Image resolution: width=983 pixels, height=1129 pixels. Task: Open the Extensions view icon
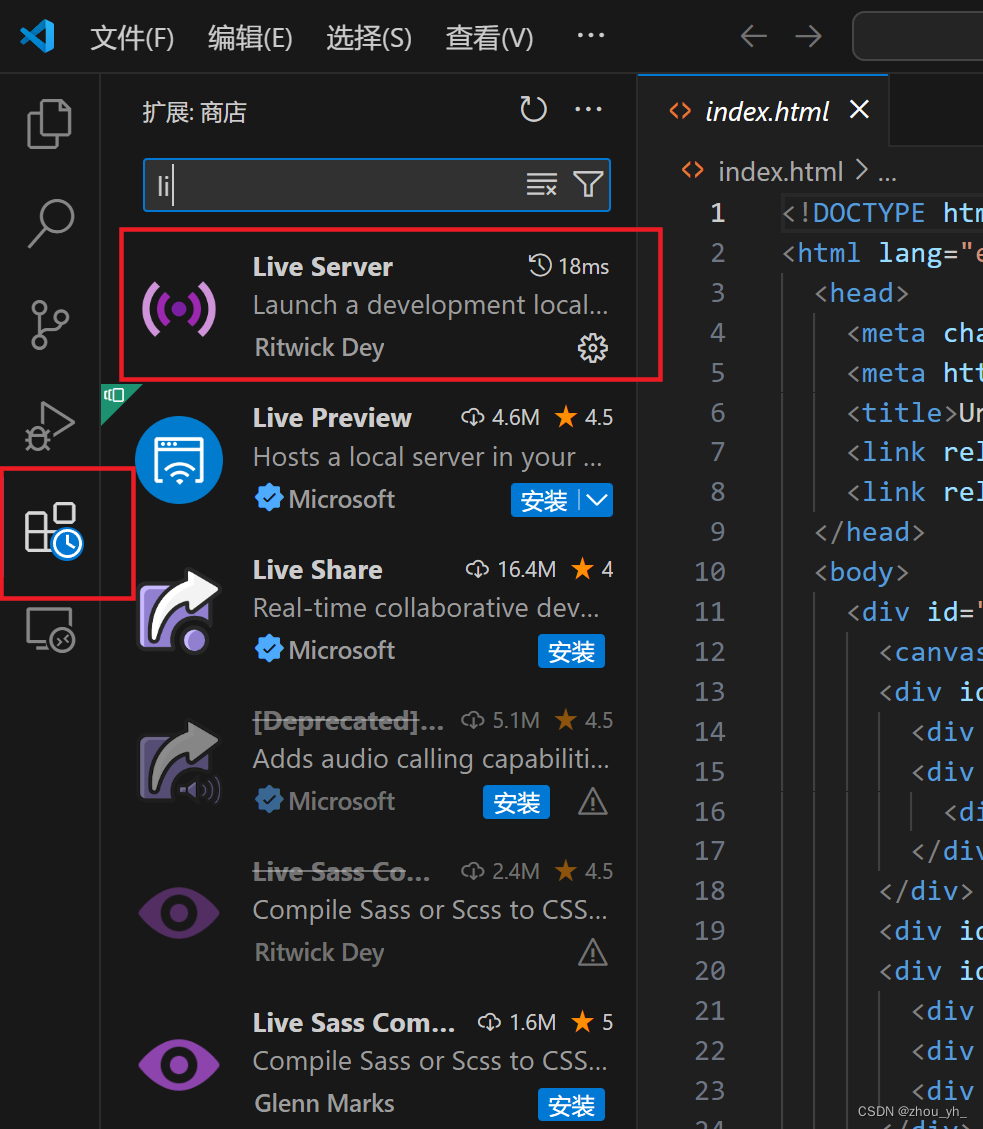pos(53,531)
